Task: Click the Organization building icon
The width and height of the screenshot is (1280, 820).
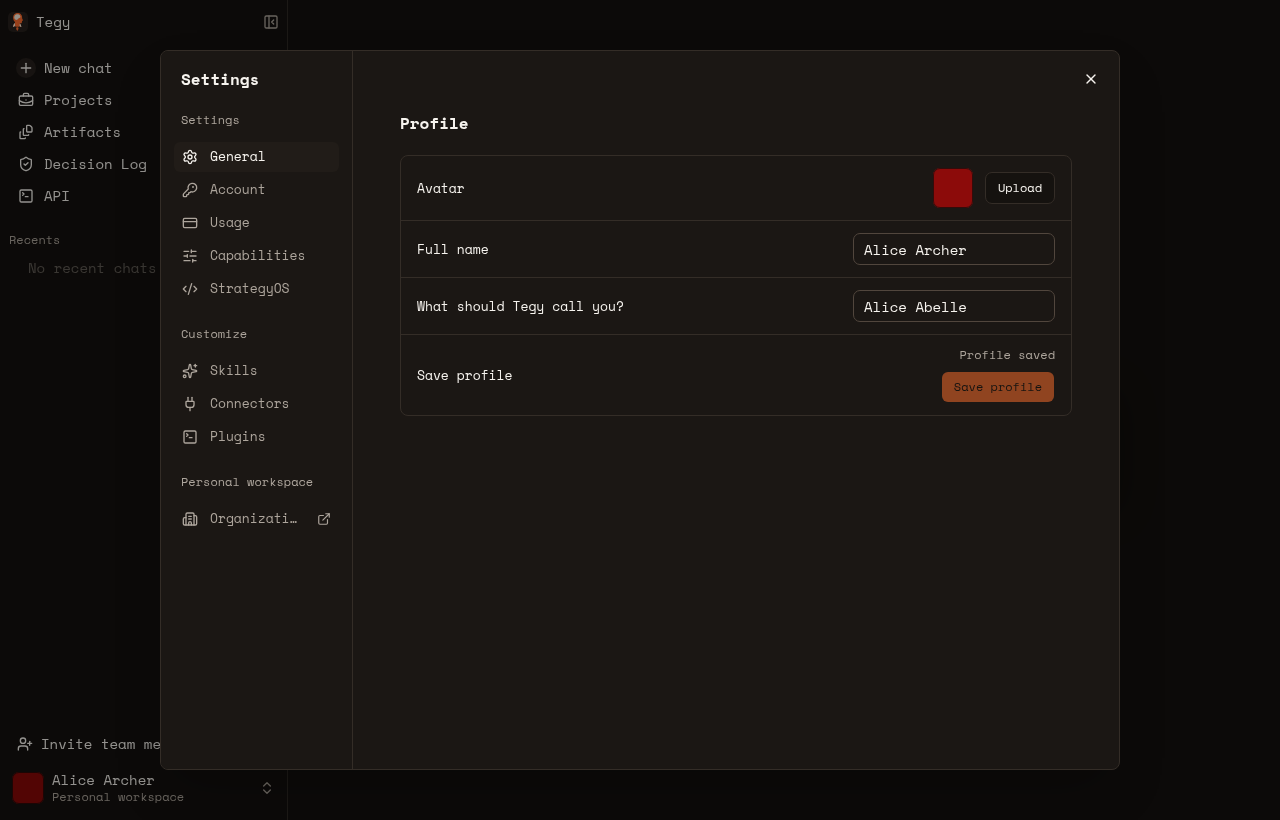Action: [x=190, y=519]
